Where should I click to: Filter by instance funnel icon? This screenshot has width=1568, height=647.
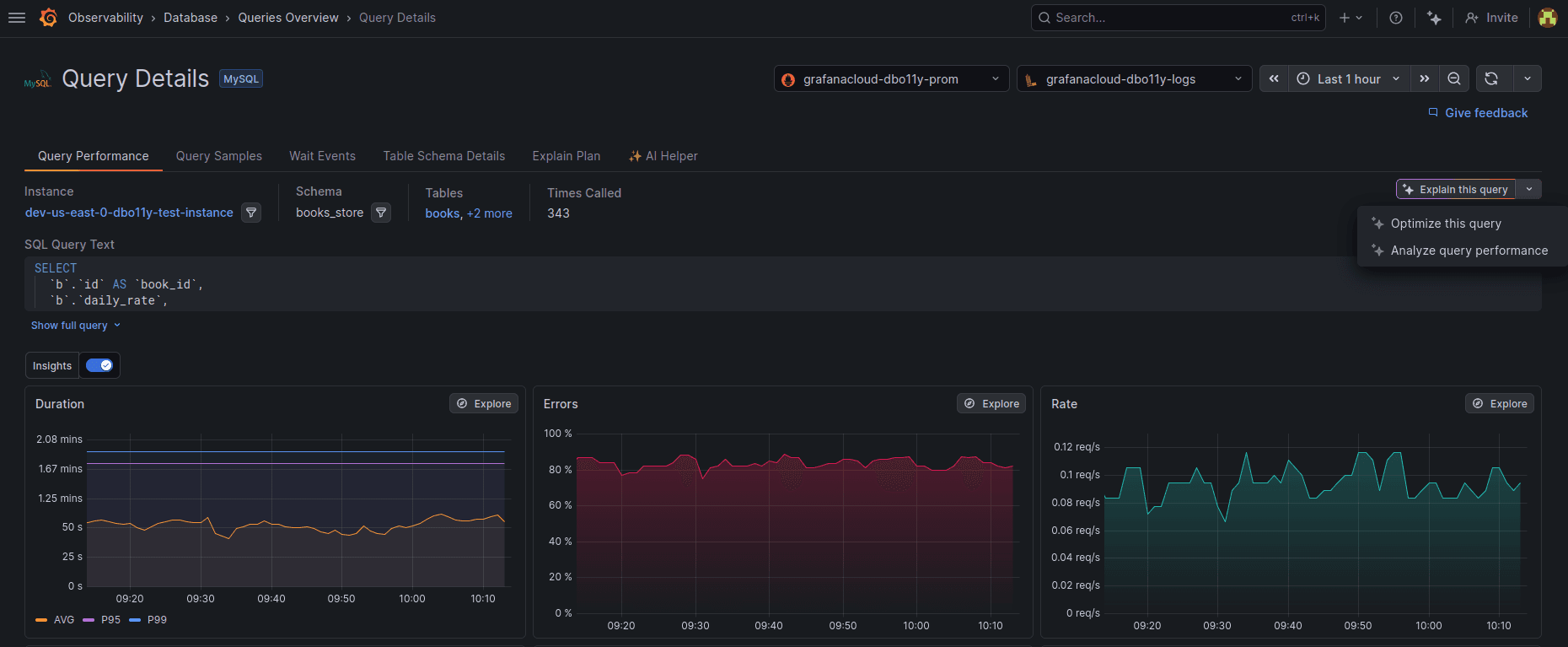pyautogui.click(x=251, y=213)
